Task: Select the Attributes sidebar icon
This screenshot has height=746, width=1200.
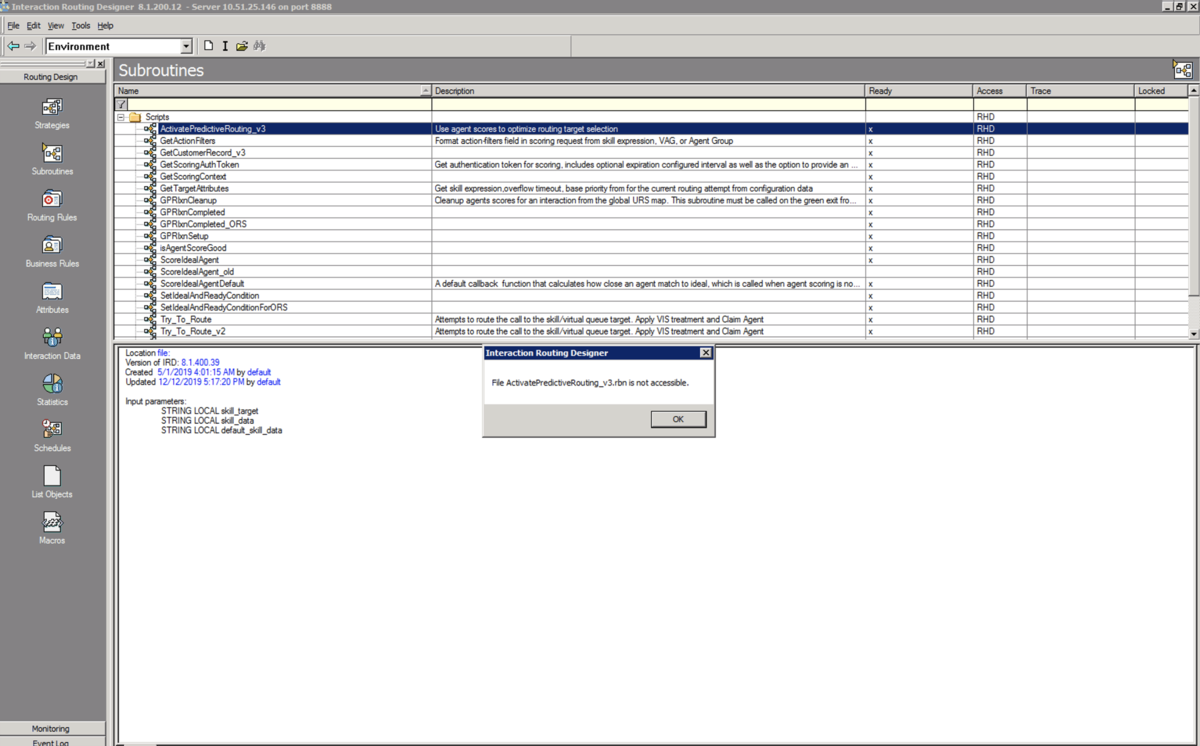Action: coord(52,291)
